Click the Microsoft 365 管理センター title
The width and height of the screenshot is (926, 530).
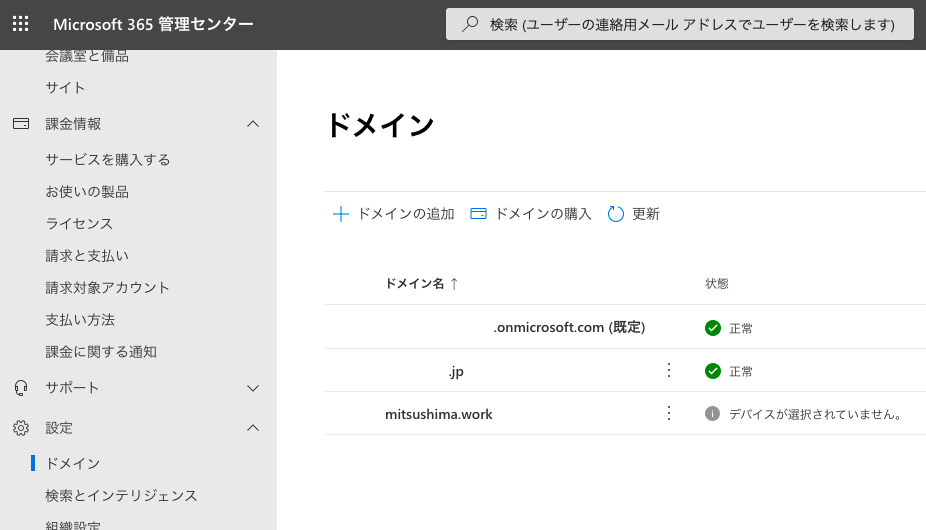tap(154, 24)
